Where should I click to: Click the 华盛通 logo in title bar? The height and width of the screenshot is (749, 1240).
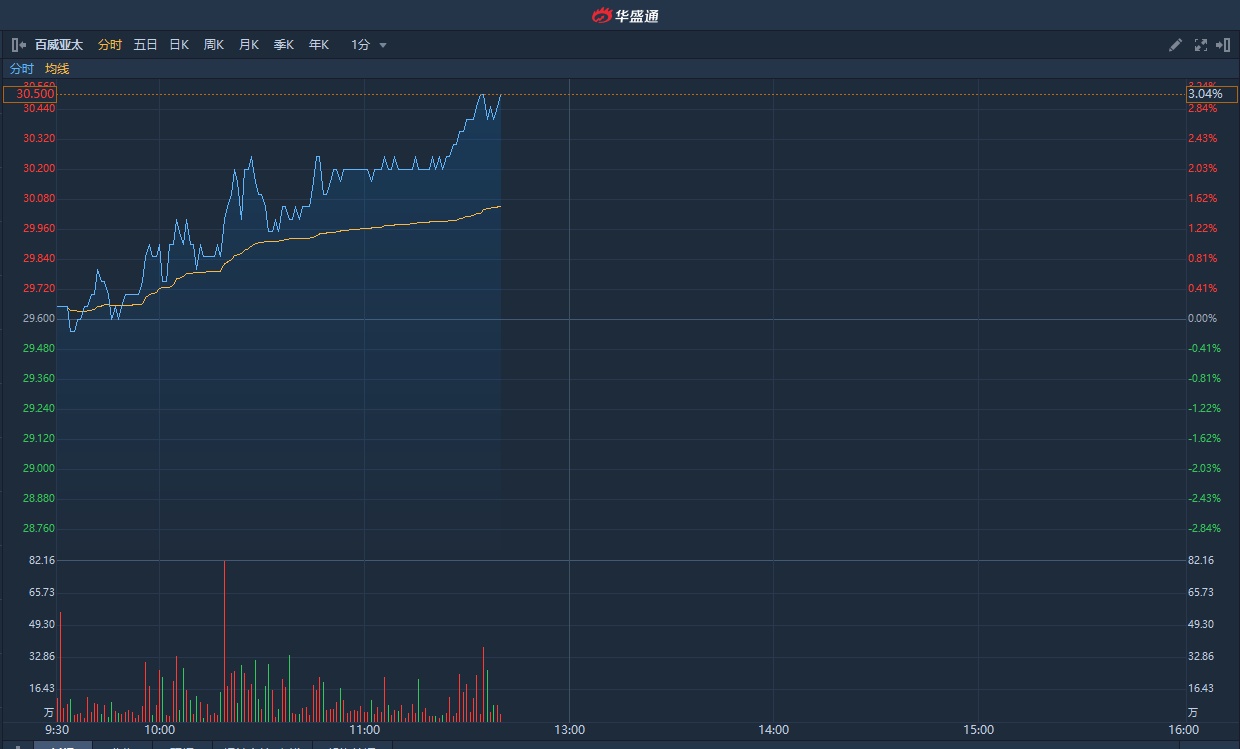(625, 15)
